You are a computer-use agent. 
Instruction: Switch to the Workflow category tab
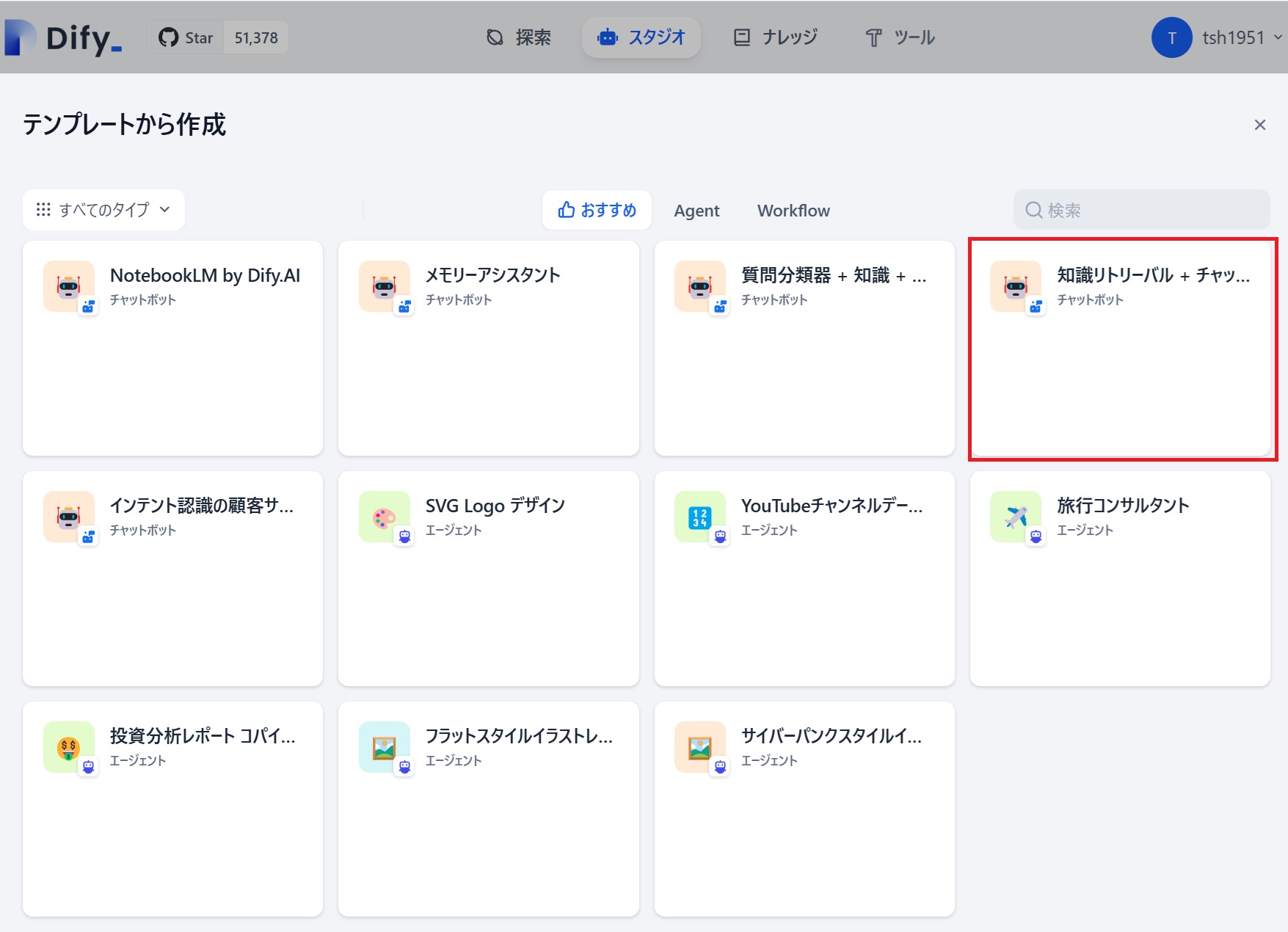[x=793, y=211]
